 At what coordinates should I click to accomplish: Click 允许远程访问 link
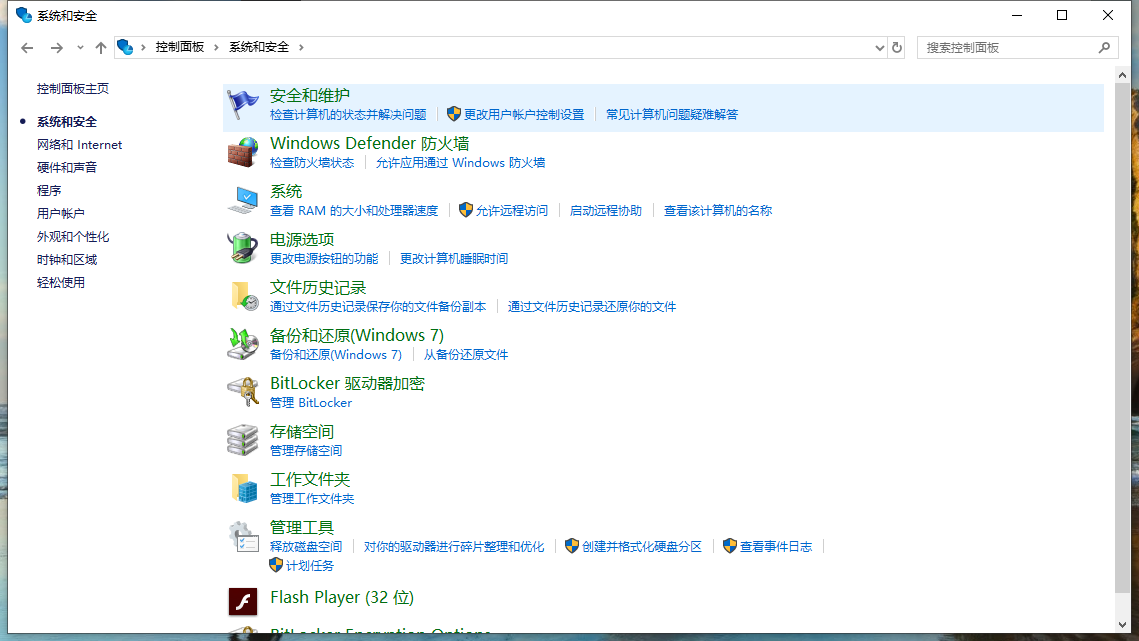point(511,211)
